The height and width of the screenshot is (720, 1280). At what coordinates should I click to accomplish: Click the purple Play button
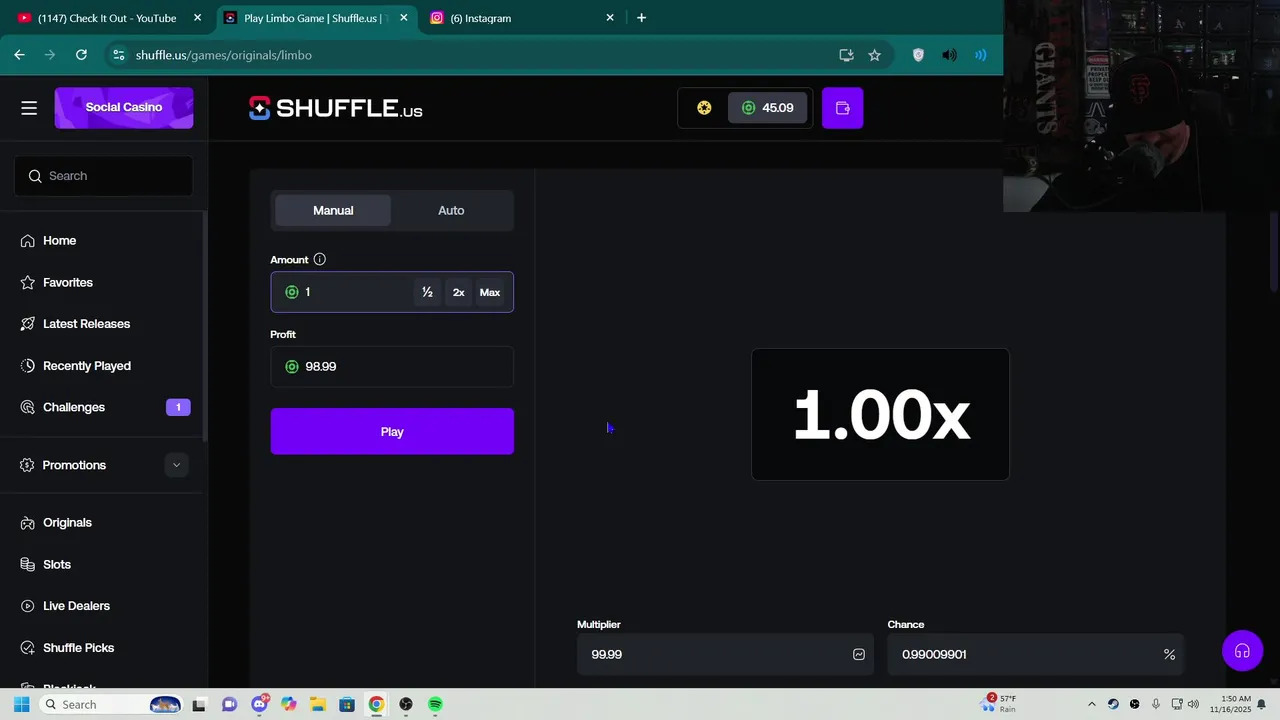point(392,431)
